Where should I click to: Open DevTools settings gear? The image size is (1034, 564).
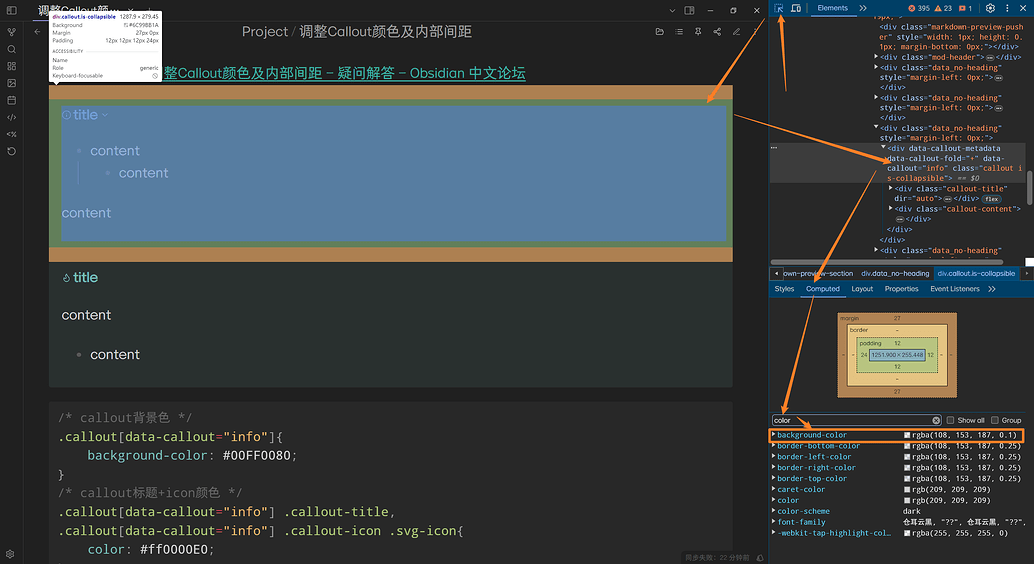pos(990,8)
